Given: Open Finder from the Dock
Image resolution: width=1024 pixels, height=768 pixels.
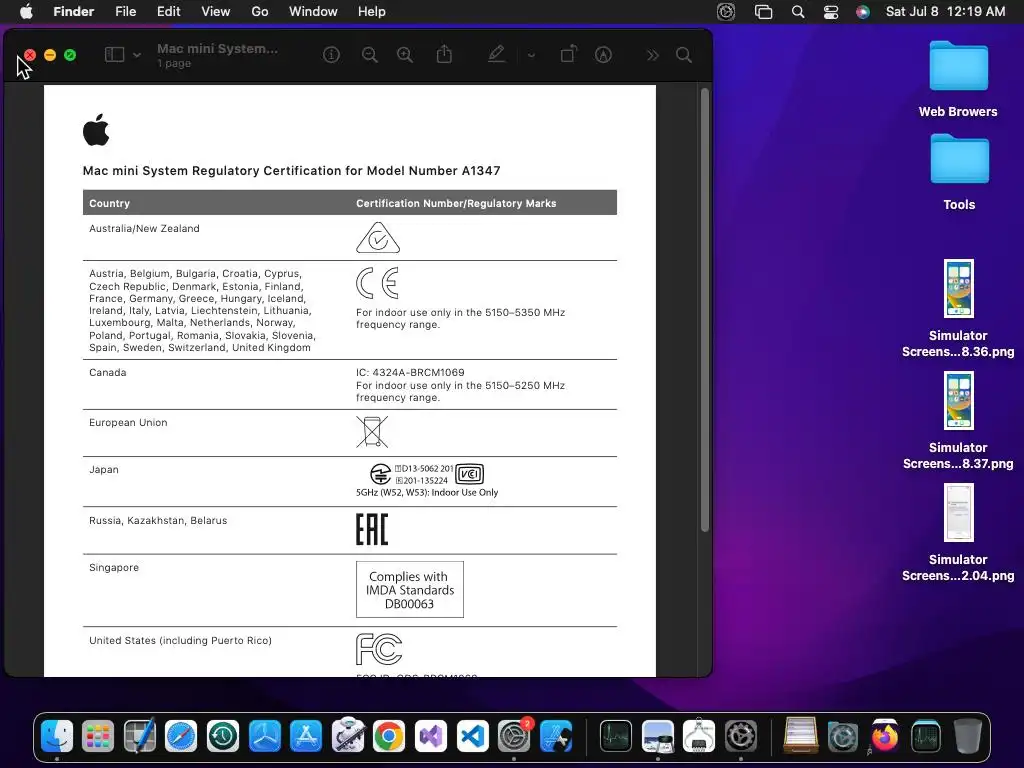Looking at the screenshot, I should point(57,736).
